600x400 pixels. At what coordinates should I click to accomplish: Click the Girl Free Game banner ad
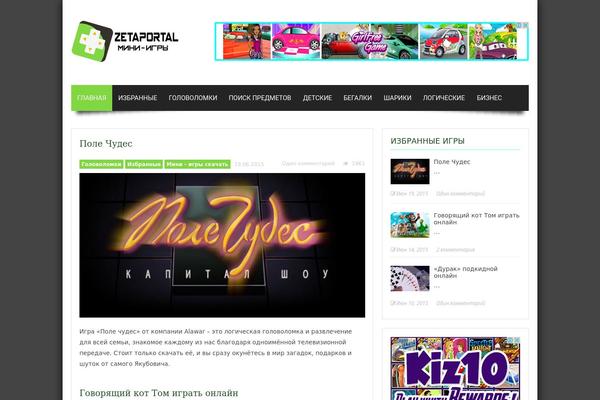[x=372, y=41]
